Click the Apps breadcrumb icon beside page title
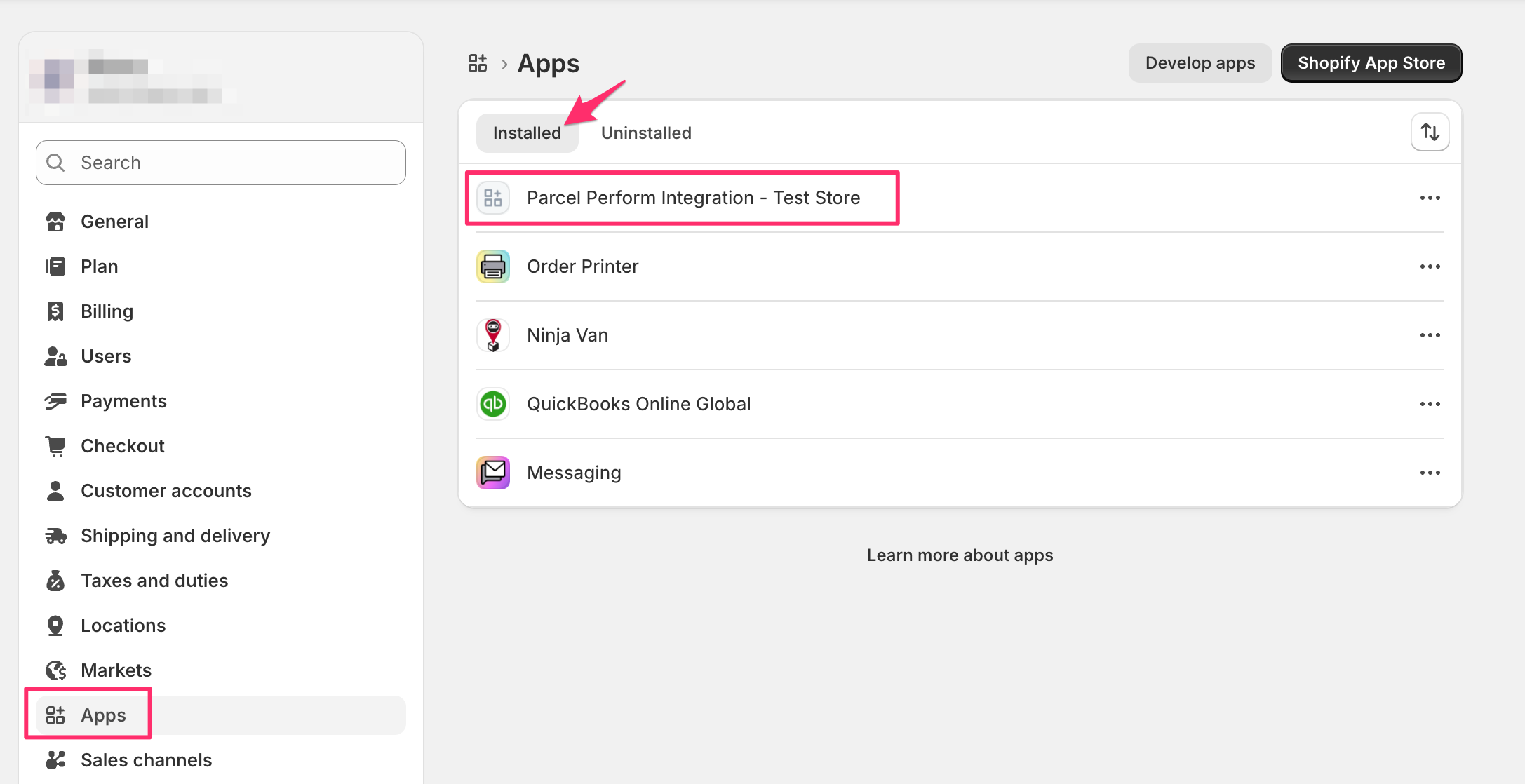The height and width of the screenshot is (784, 1525). click(478, 63)
